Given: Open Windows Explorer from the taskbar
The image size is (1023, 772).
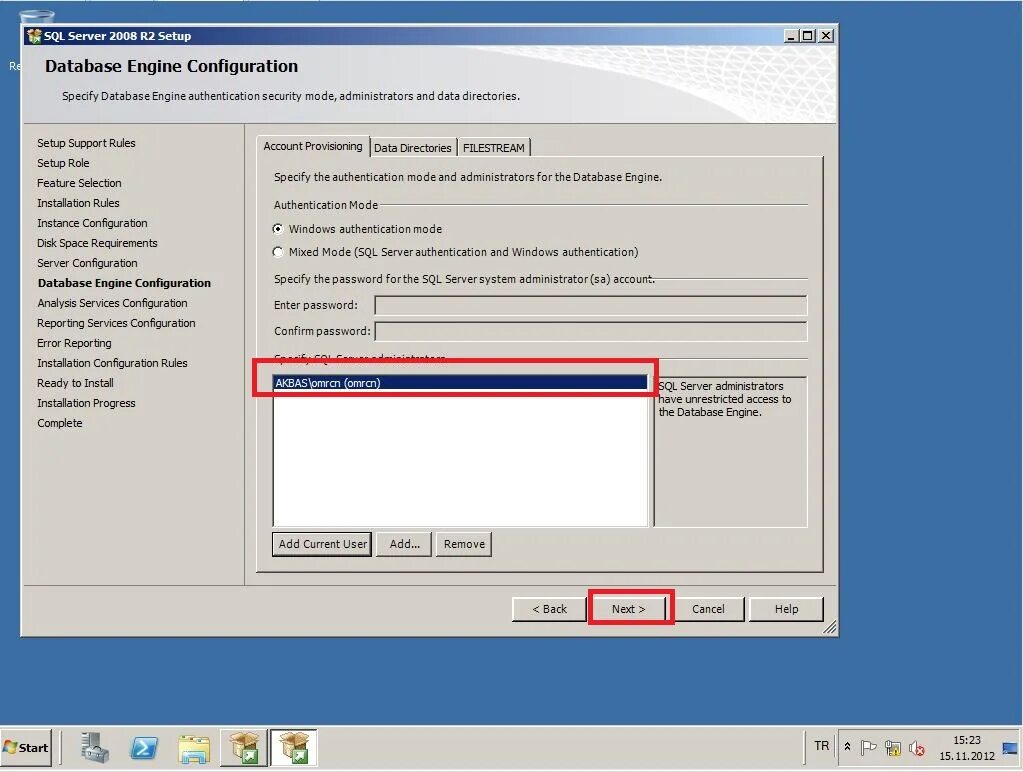Looking at the screenshot, I should [194, 749].
